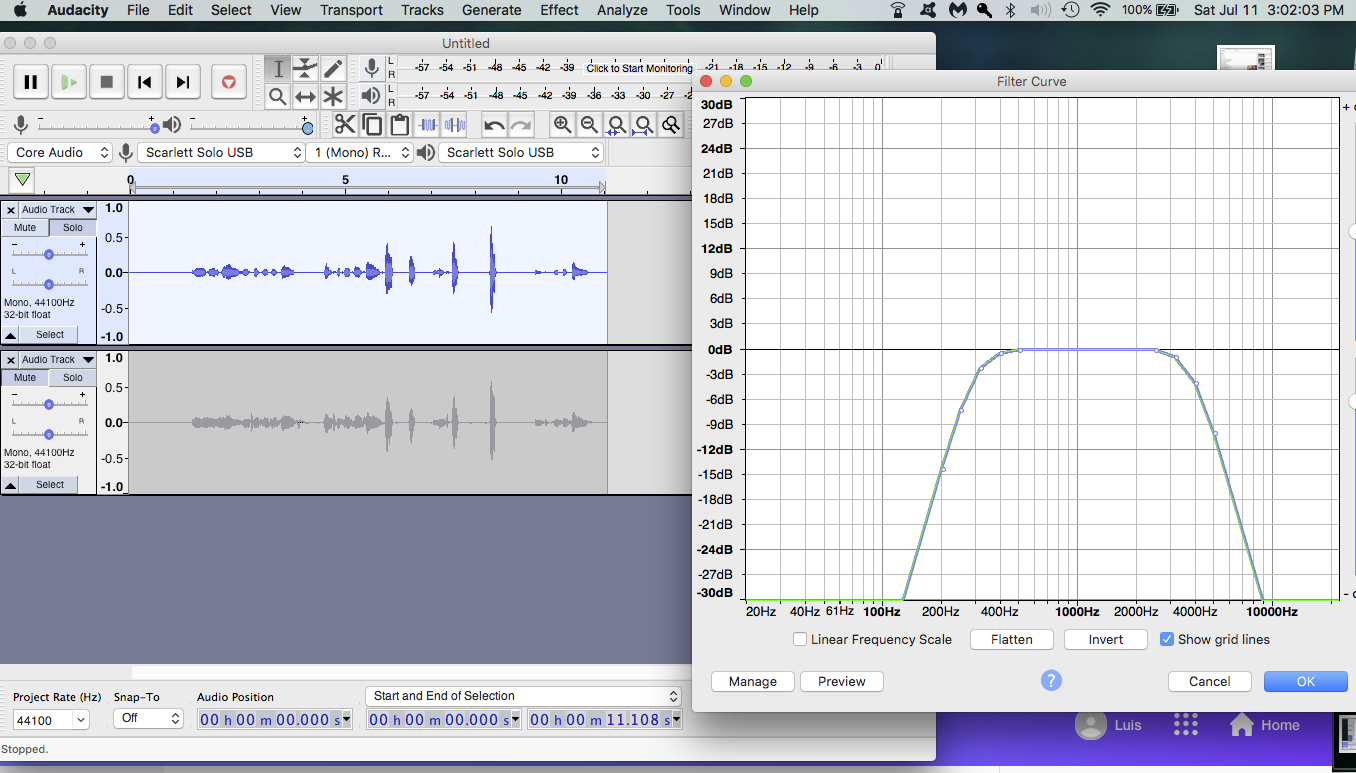Open the Effect menu
The image size is (1356, 773).
[559, 10]
